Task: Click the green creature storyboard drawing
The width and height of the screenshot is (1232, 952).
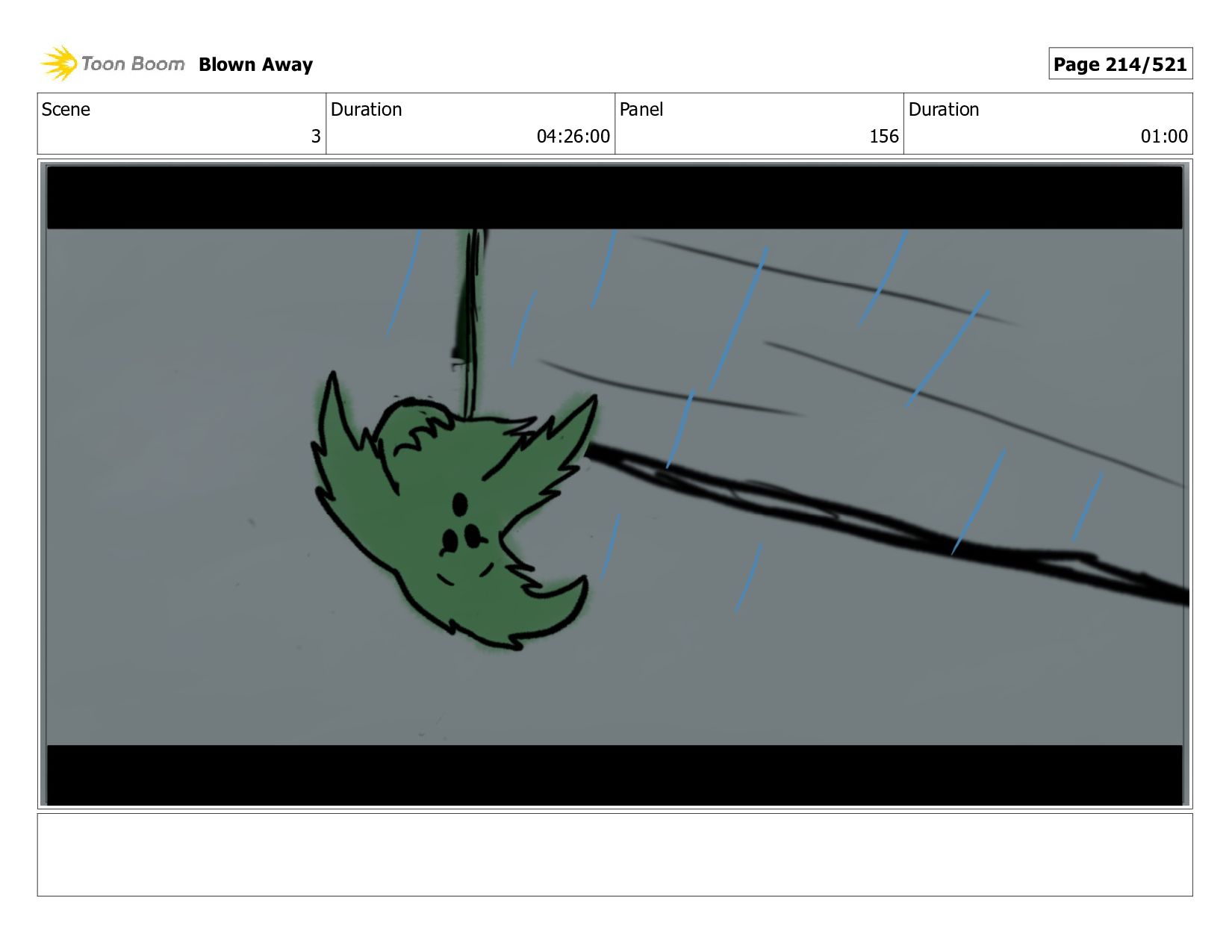Action: tap(454, 511)
